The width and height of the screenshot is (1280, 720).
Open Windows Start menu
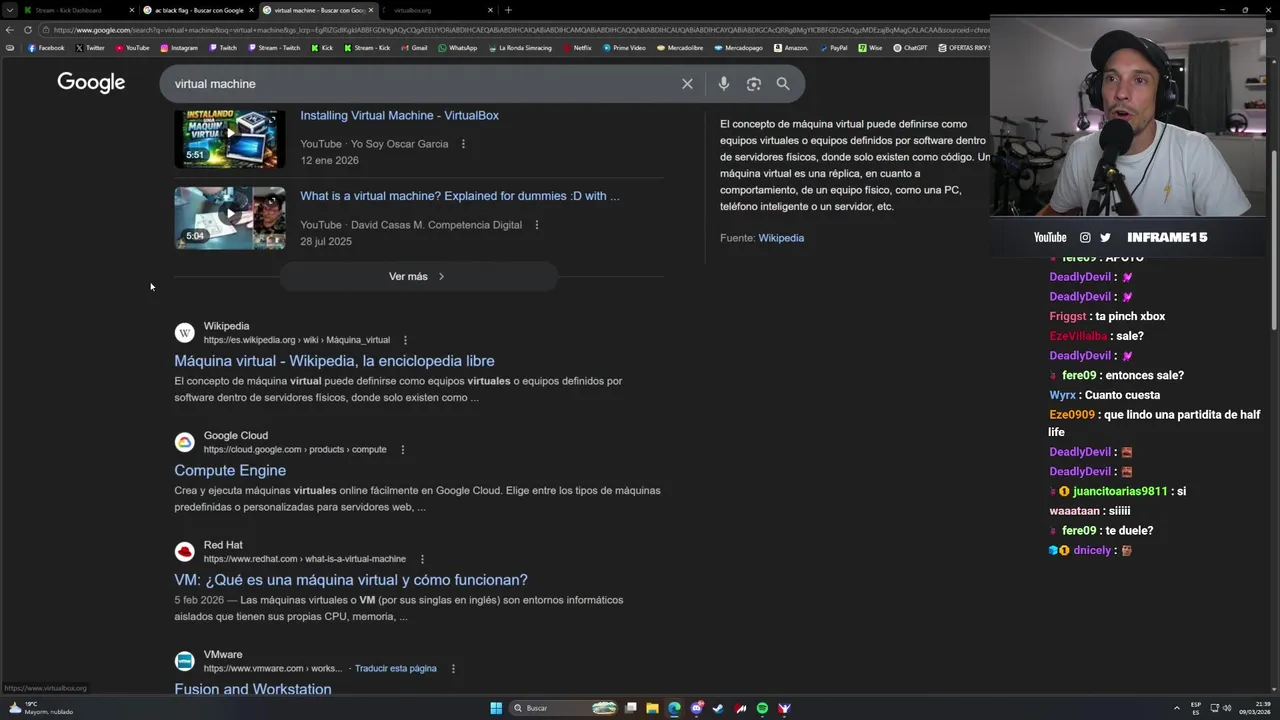pyautogui.click(x=496, y=708)
